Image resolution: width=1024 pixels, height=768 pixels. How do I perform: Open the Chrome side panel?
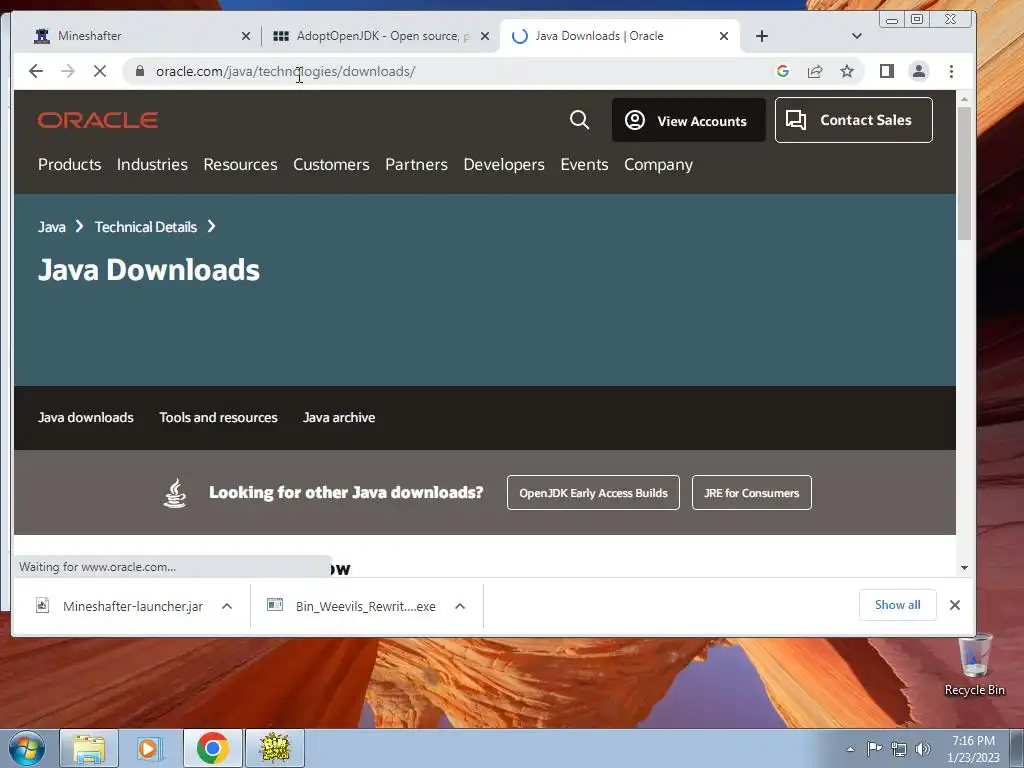click(x=886, y=71)
